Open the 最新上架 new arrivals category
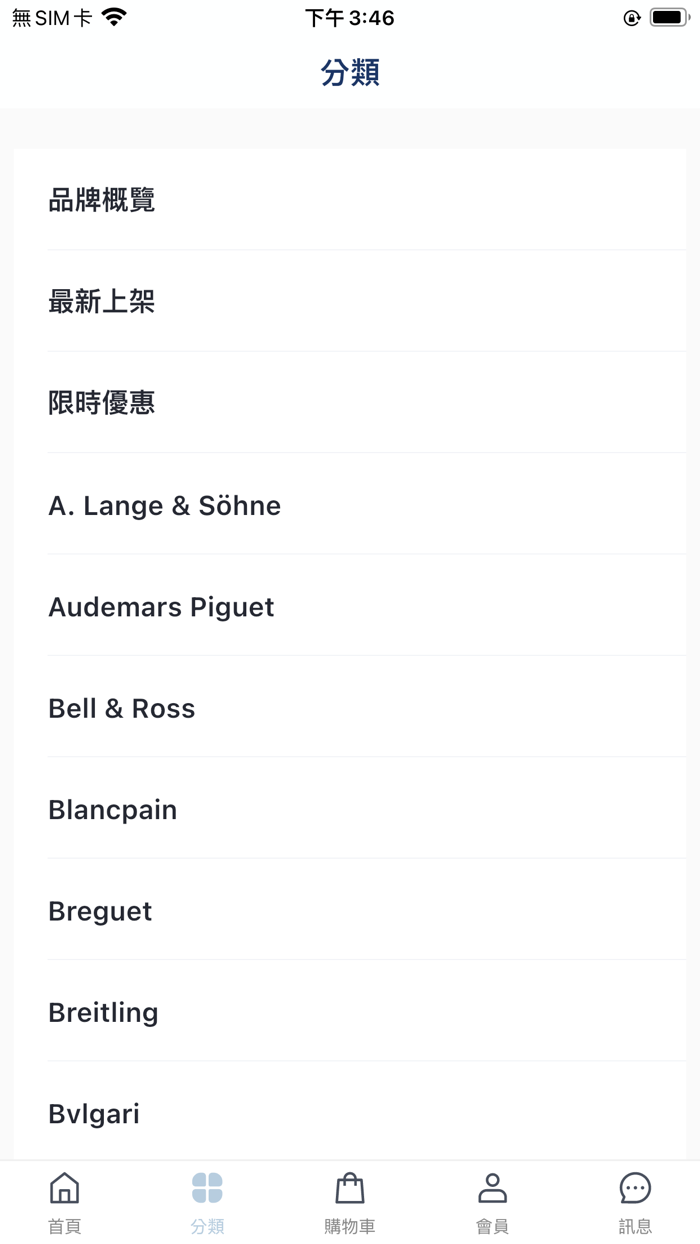Viewport: 700px width, 1244px height. (350, 301)
